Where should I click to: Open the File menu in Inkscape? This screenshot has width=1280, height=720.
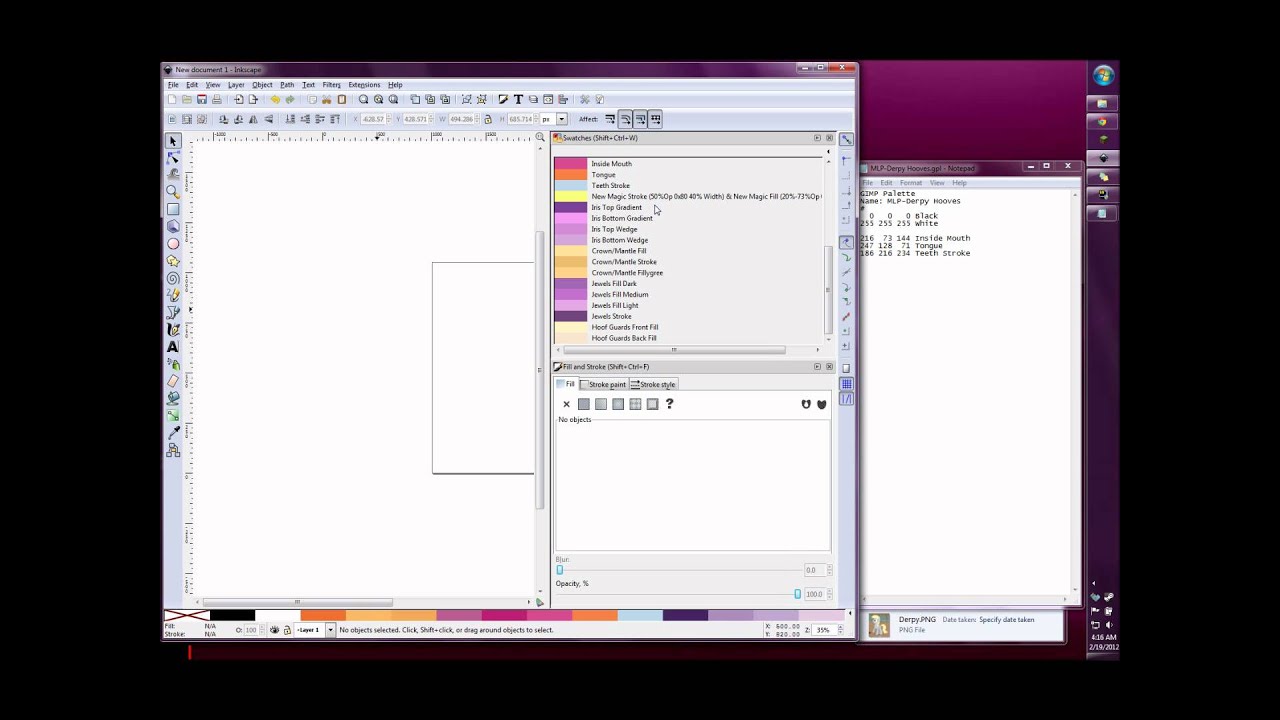coord(173,85)
